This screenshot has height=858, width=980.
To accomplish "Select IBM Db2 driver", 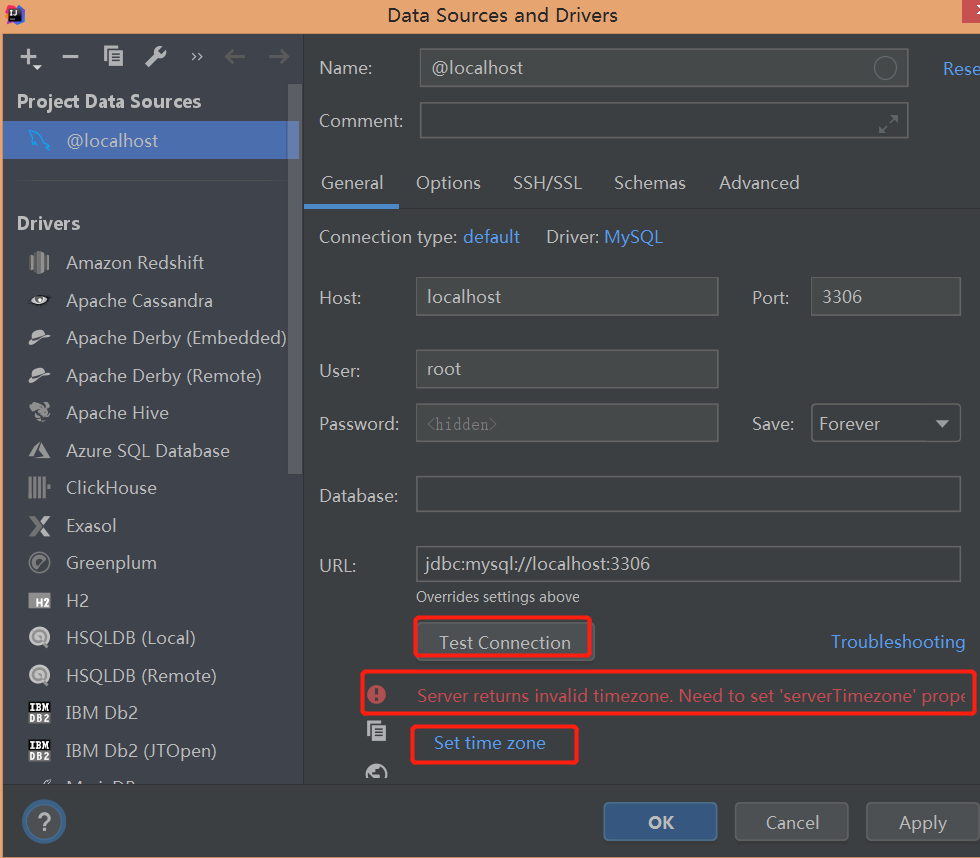I will tap(102, 712).
